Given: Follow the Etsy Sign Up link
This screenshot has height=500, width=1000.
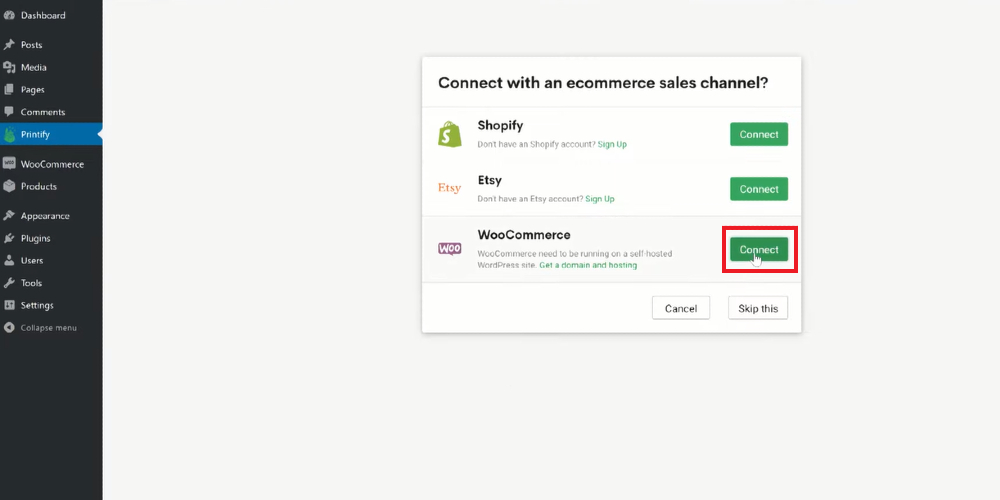Looking at the screenshot, I should point(600,199).
